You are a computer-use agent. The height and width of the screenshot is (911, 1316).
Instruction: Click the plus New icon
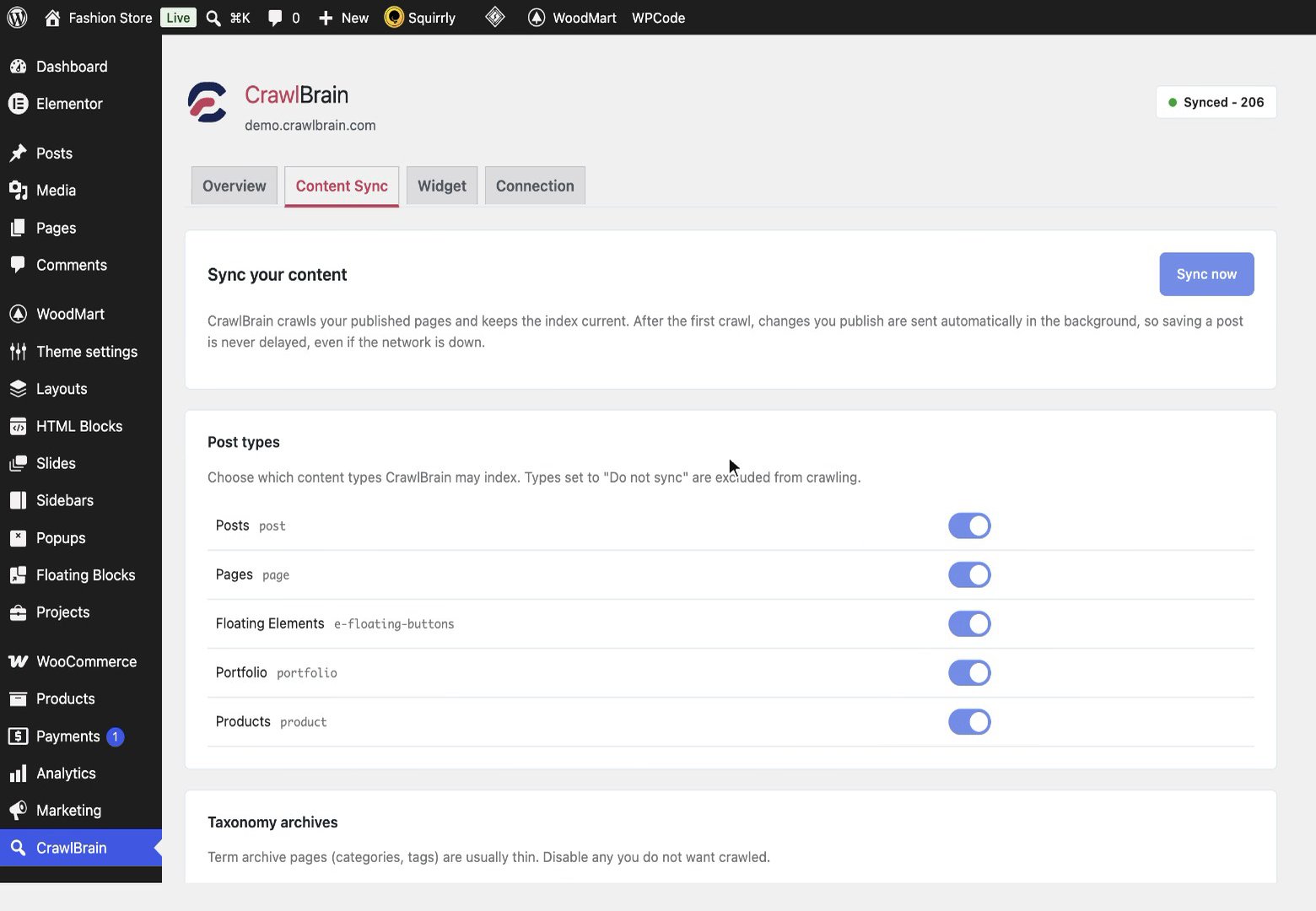(326, 18)
